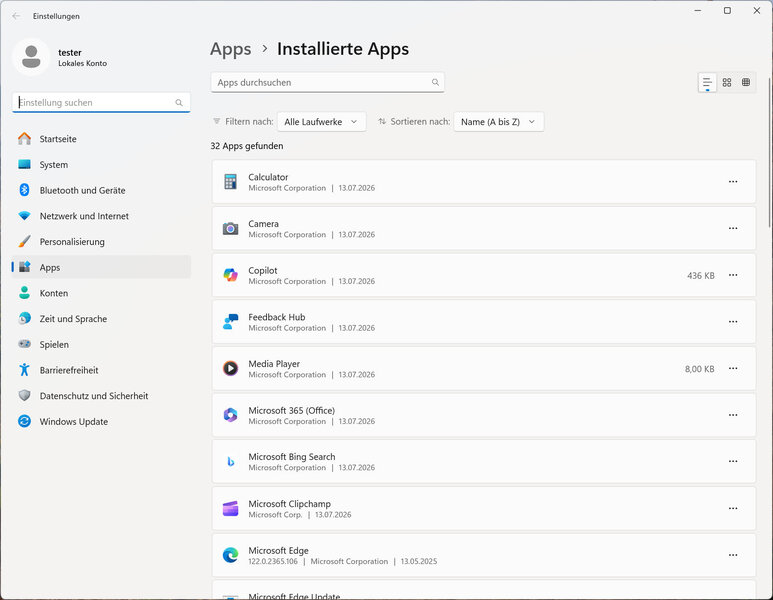Click search magnifier in Apps durchsuchen
The image size is (773, 600).
point(435,82)
